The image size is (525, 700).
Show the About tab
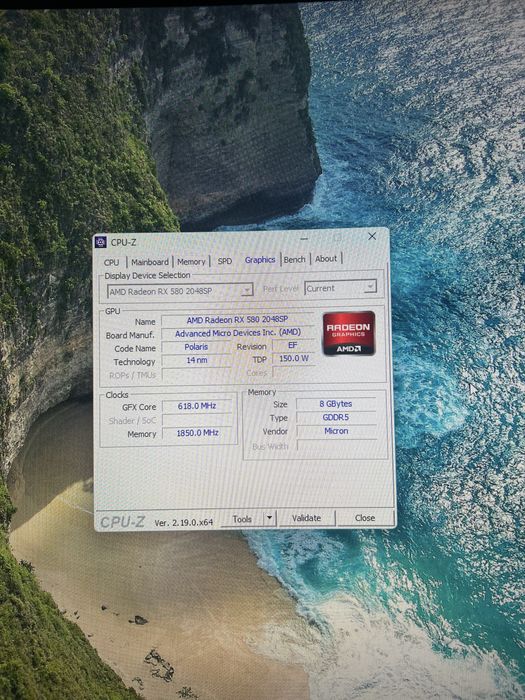(x=326, y=258)
